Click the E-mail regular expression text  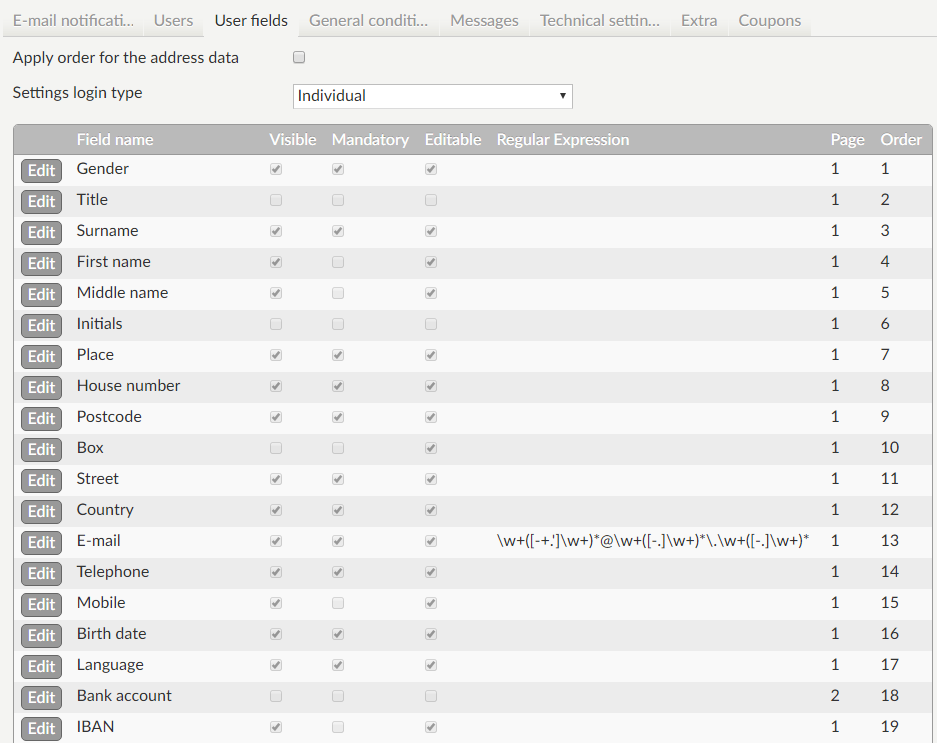pyautogui.click(x=652, y=541)
